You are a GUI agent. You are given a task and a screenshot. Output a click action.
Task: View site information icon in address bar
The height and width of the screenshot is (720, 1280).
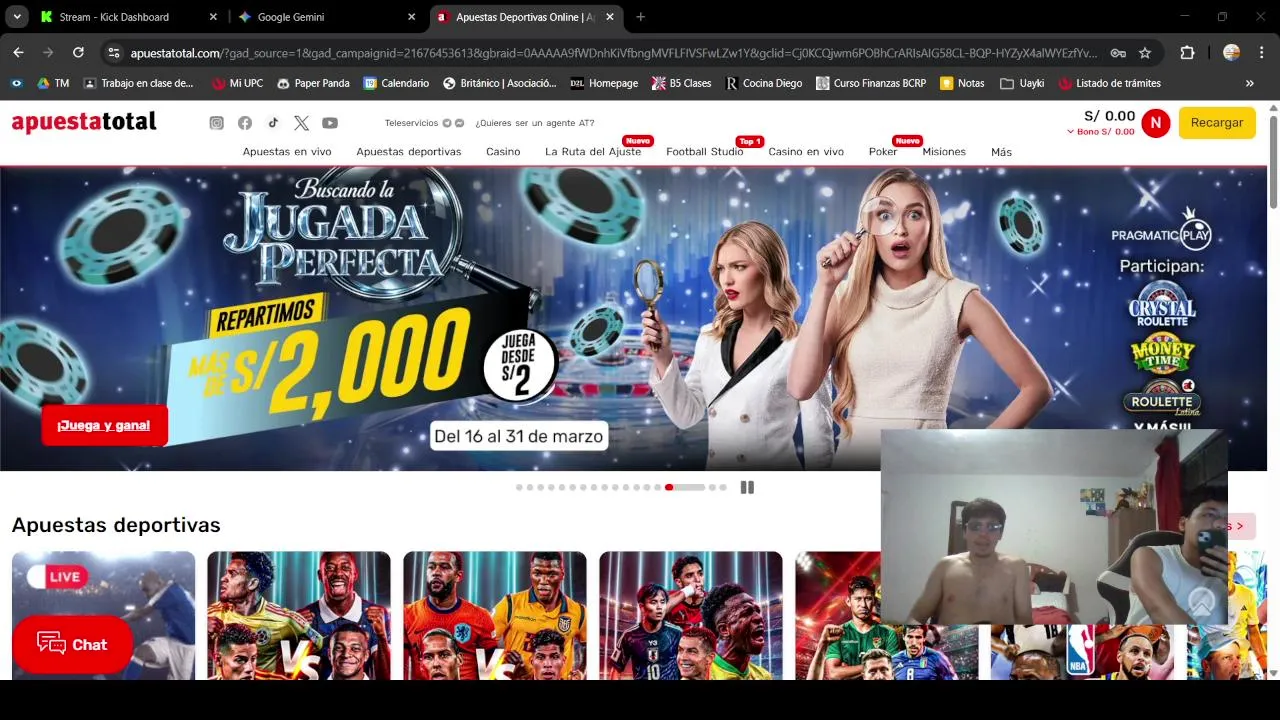pyautogui.click(x=114, y=53)
